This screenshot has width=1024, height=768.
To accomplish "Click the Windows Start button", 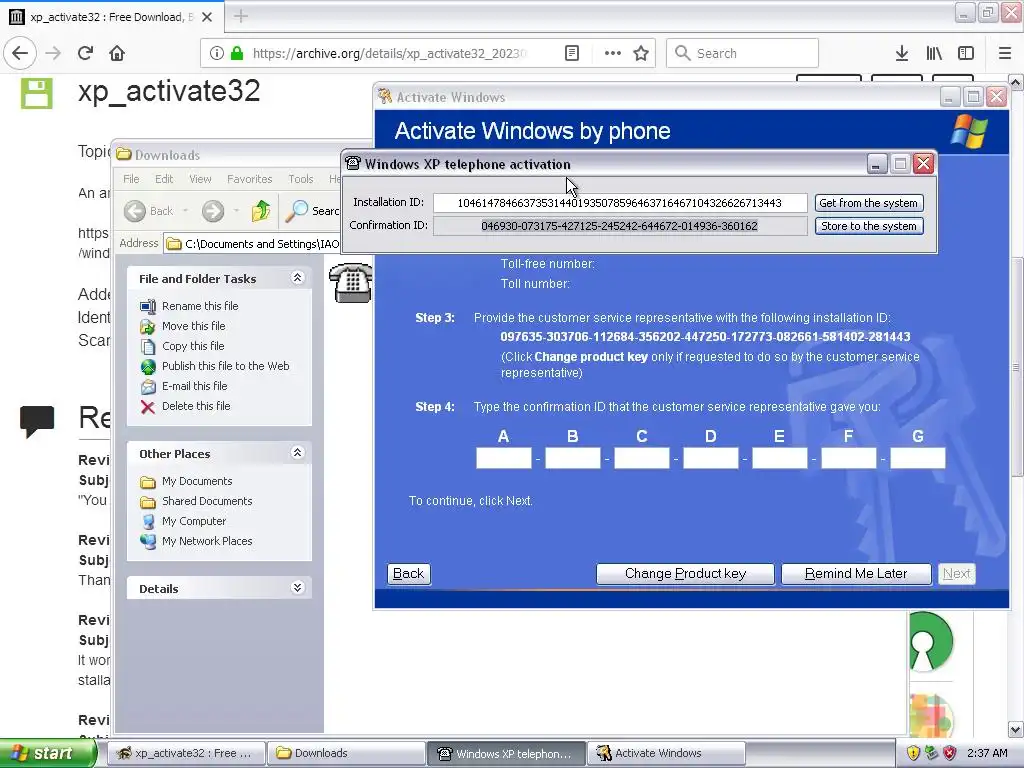I will (x=48, y=753).
